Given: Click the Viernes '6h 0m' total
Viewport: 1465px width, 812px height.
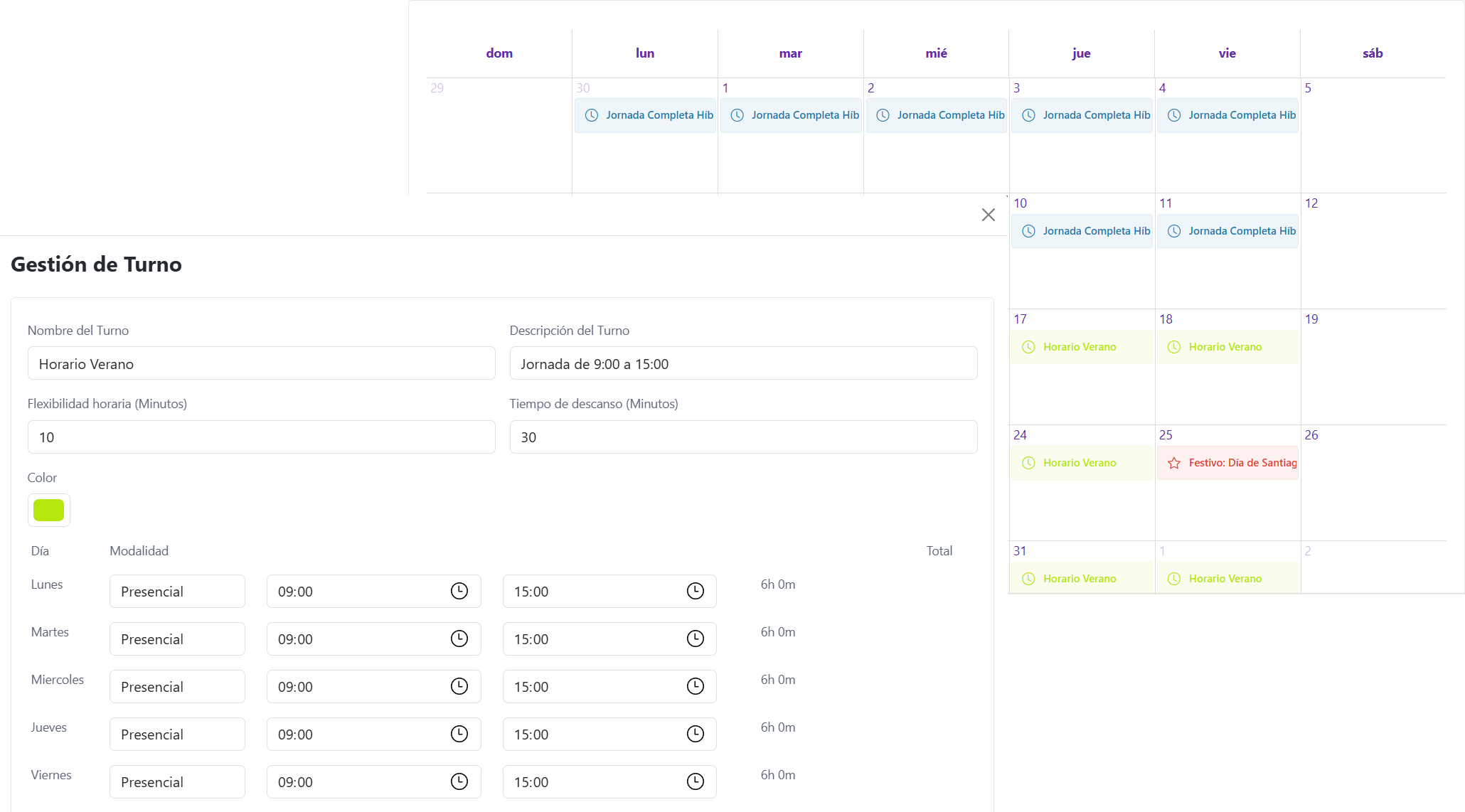Looking at the screenshot, I should click(778, 775).
